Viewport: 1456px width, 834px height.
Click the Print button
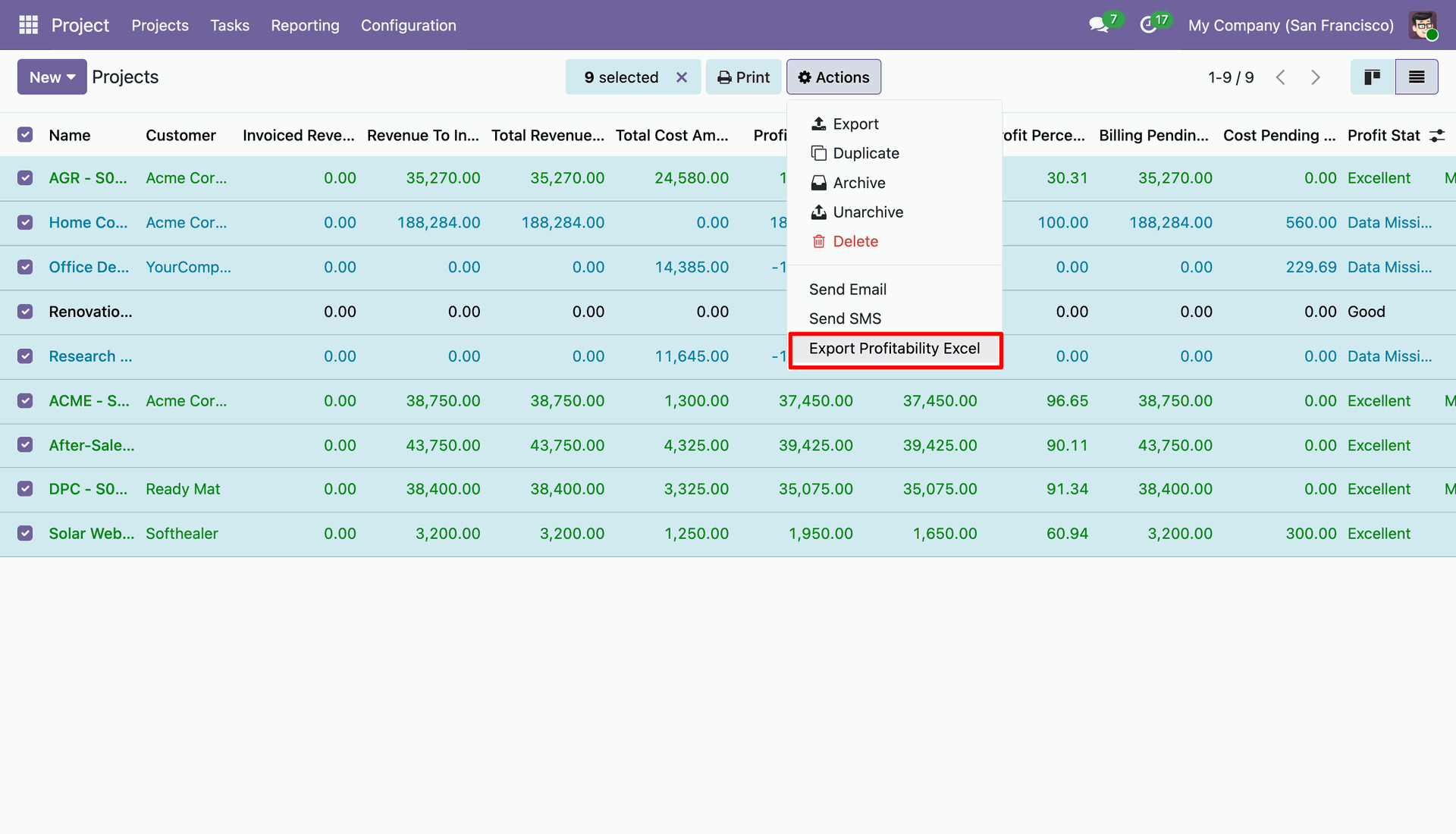click(x=743, y=77)
